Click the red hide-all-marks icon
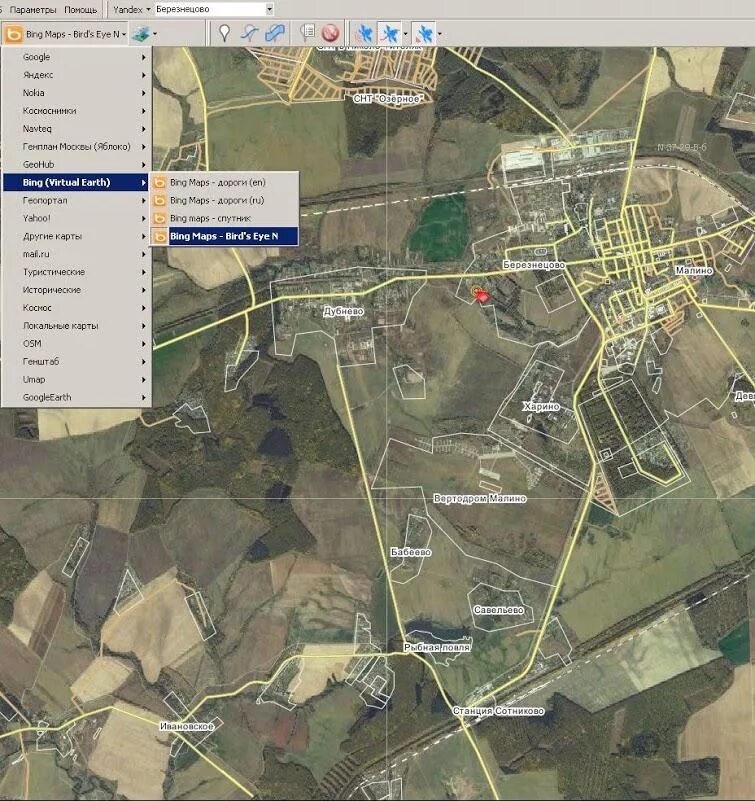 click(331, 33)
